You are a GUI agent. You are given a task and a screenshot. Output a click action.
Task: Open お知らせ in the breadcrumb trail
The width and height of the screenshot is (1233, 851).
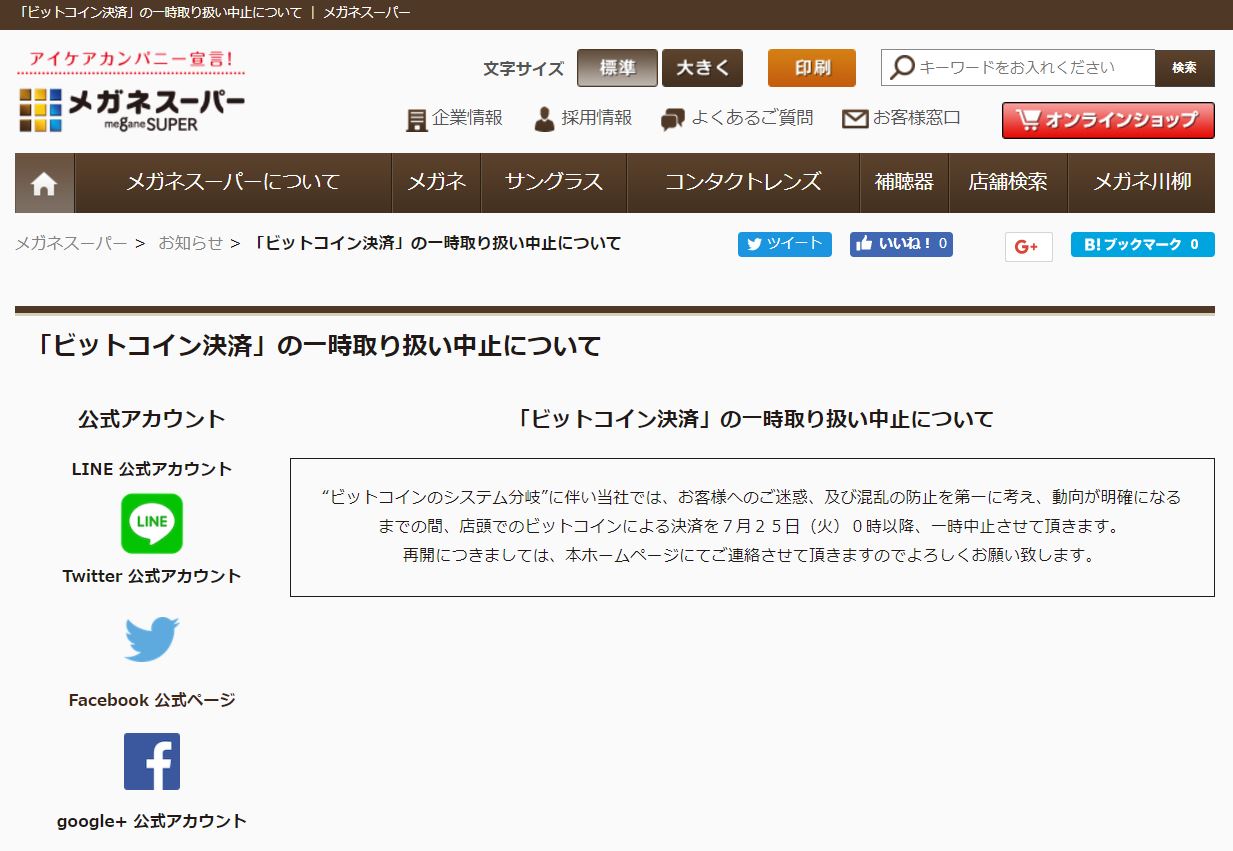[x=190, y=243]
